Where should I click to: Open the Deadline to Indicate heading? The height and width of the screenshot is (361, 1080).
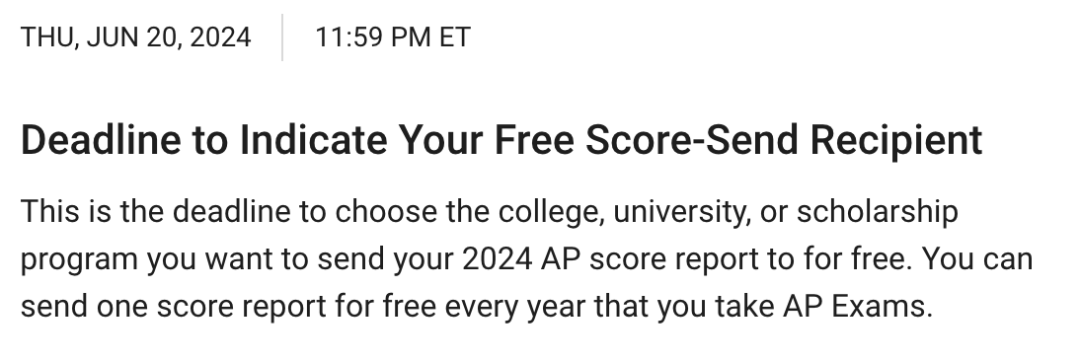[501, 140]
